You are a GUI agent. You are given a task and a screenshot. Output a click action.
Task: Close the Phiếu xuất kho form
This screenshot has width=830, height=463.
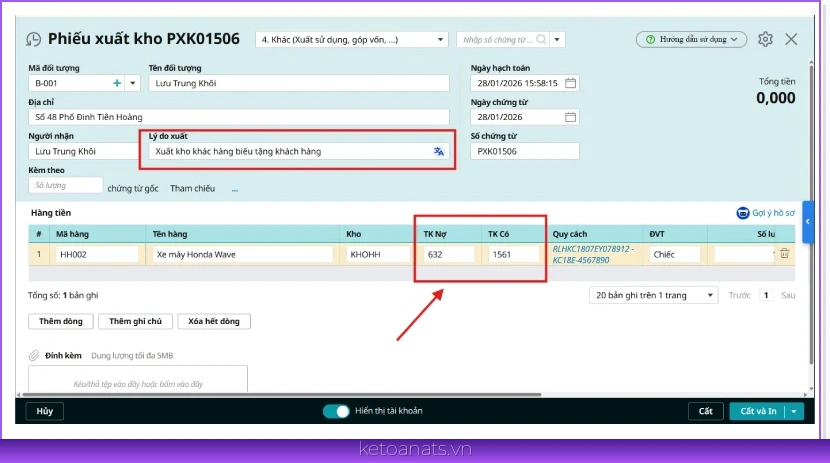pyautogui.click(x=791, y=39)
